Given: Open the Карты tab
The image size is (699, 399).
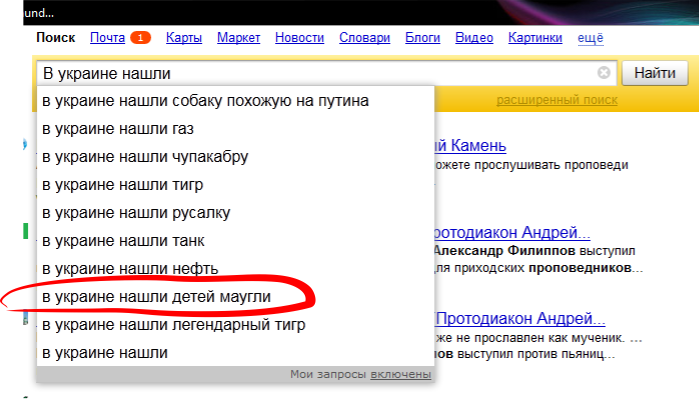Looking at the screenshot, I should point(184,37).
